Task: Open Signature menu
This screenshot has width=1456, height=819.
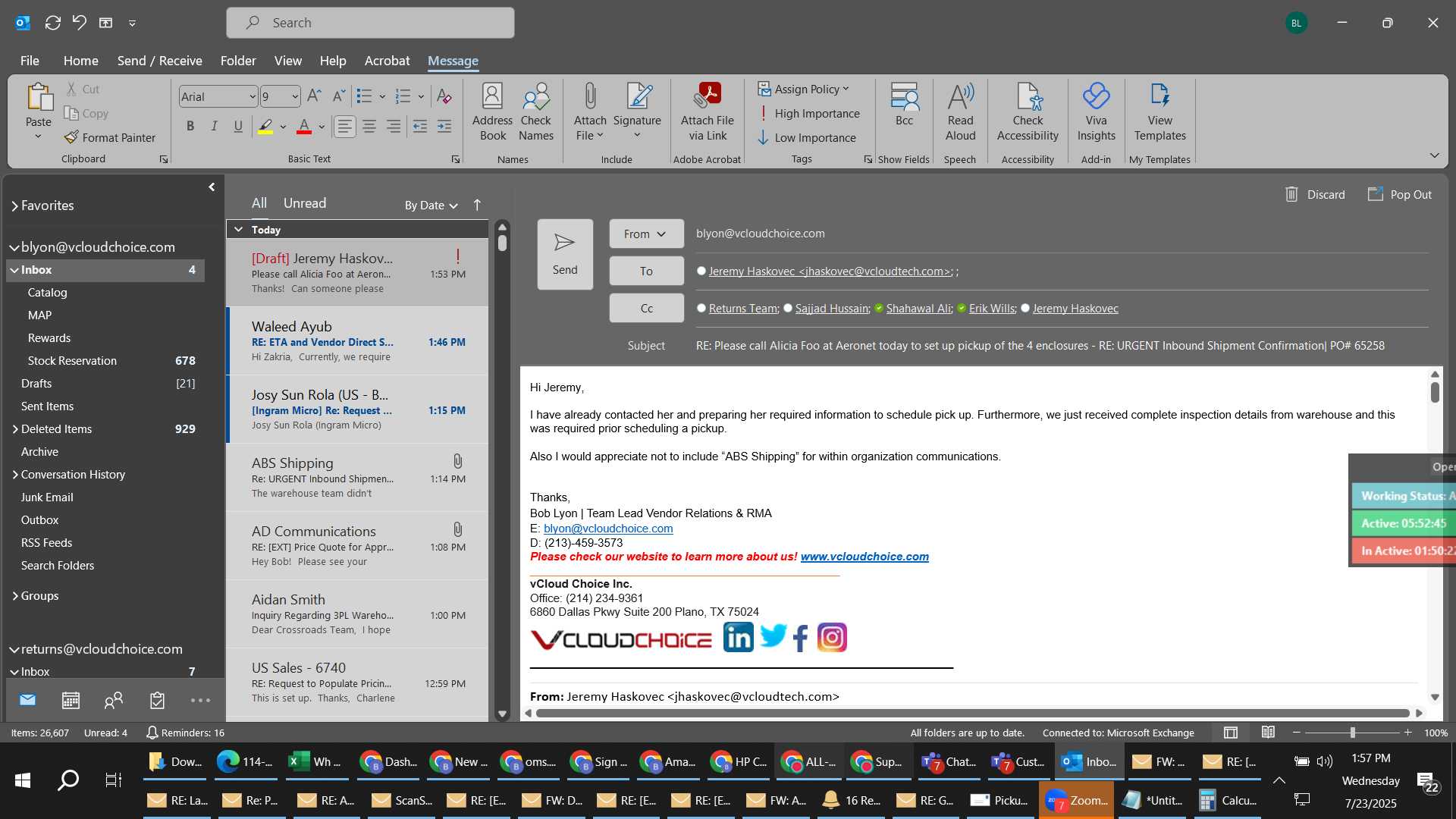Action: click(637, 112)
